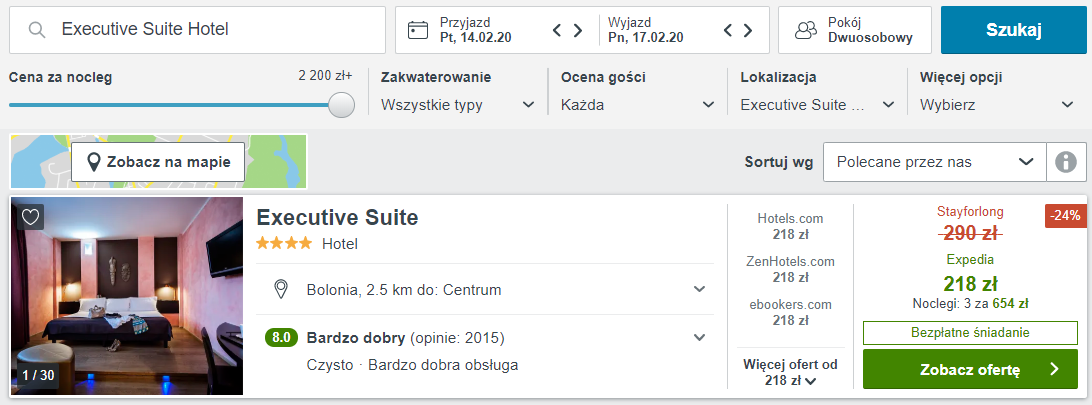1092x405 pixels.
Task: Click the calendar icon next to Przyjazd
Action: coord(419,30)
